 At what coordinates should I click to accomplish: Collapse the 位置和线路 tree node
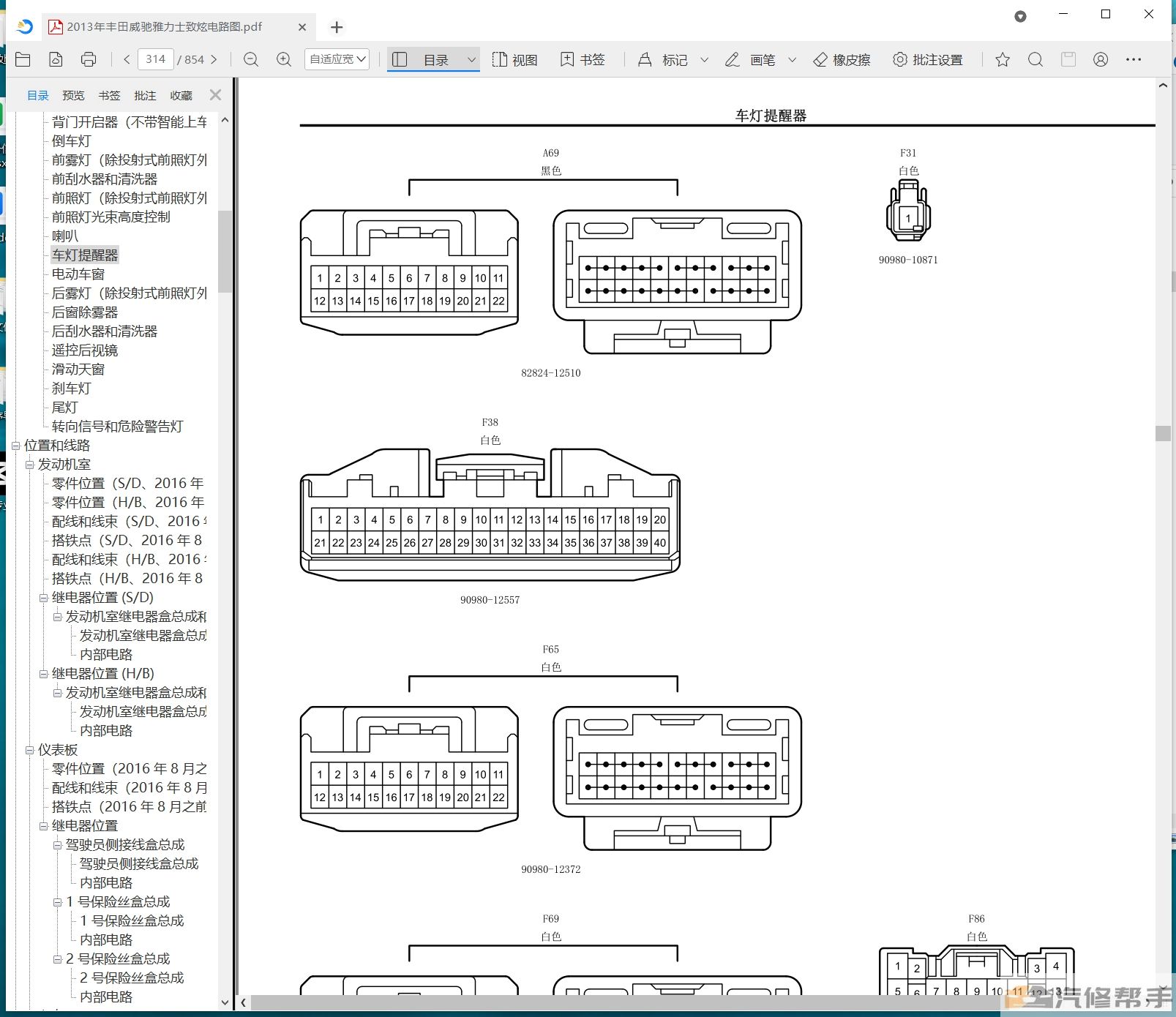(x=15, y=445)
